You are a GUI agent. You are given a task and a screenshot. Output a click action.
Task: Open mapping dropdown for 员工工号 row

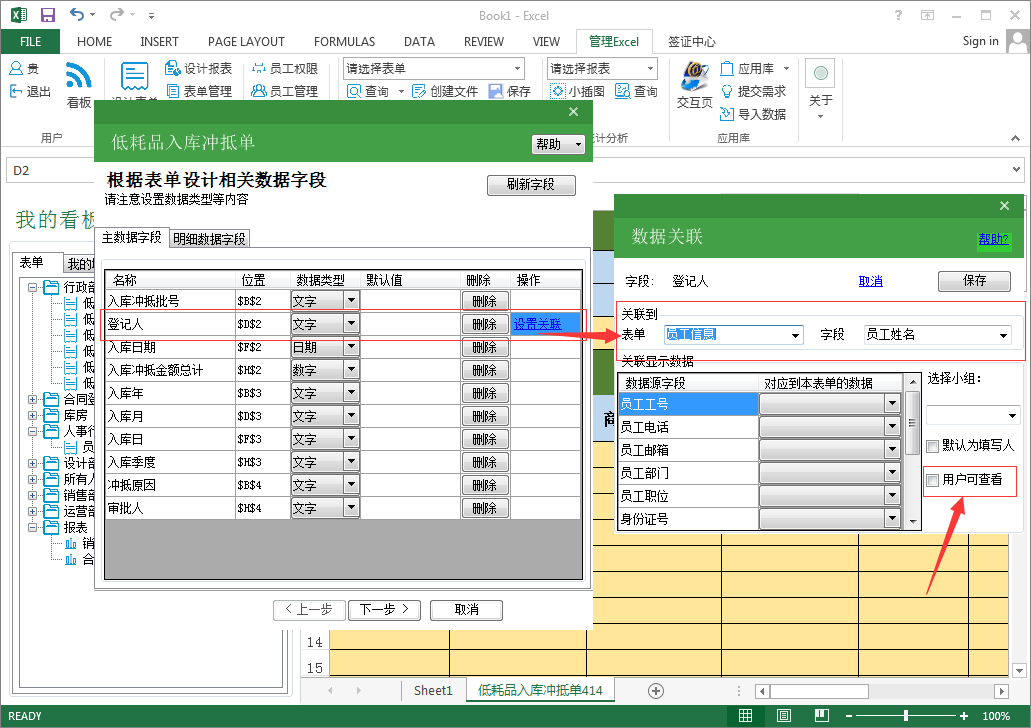[892, 403]
